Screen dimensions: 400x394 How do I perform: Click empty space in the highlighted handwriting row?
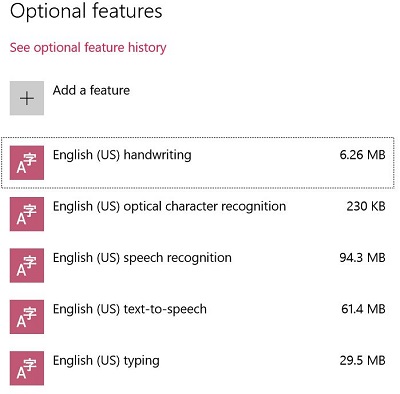(x=263, y=170)
